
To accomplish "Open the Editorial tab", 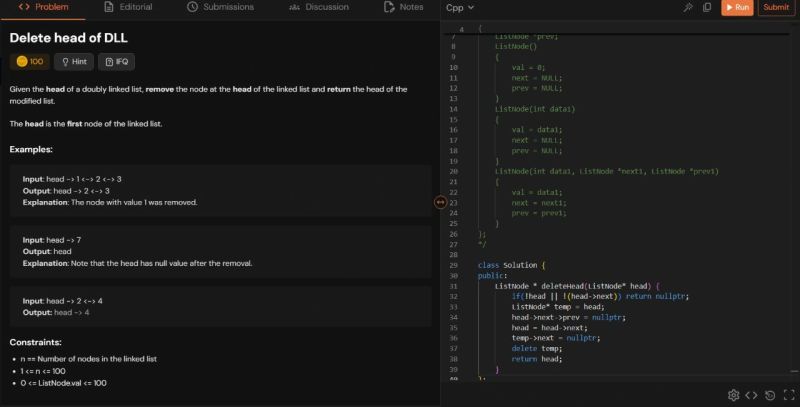I will pyautogui.click(x=128, y=7).
